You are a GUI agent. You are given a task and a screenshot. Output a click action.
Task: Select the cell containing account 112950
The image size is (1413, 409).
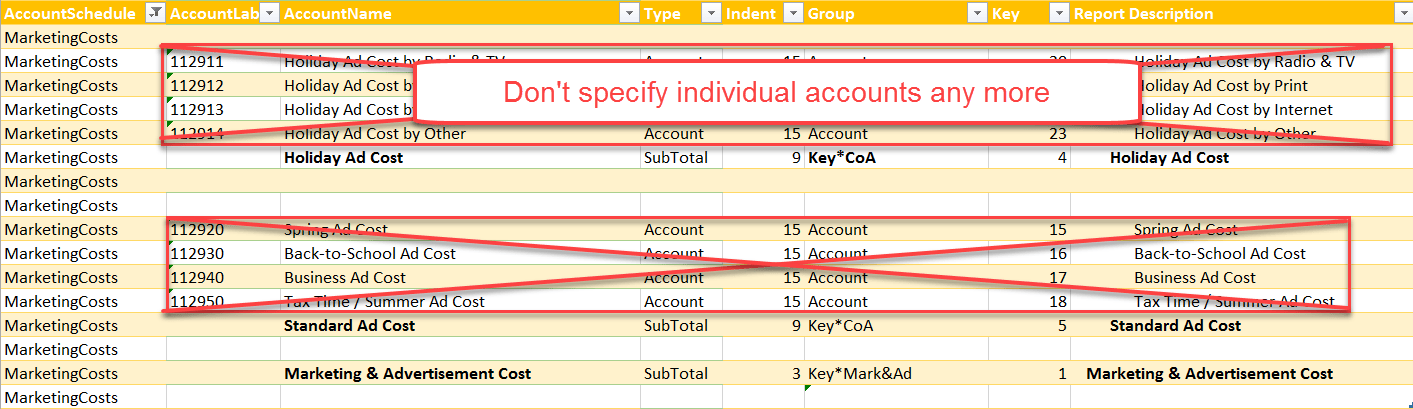(x=223, y=302)
